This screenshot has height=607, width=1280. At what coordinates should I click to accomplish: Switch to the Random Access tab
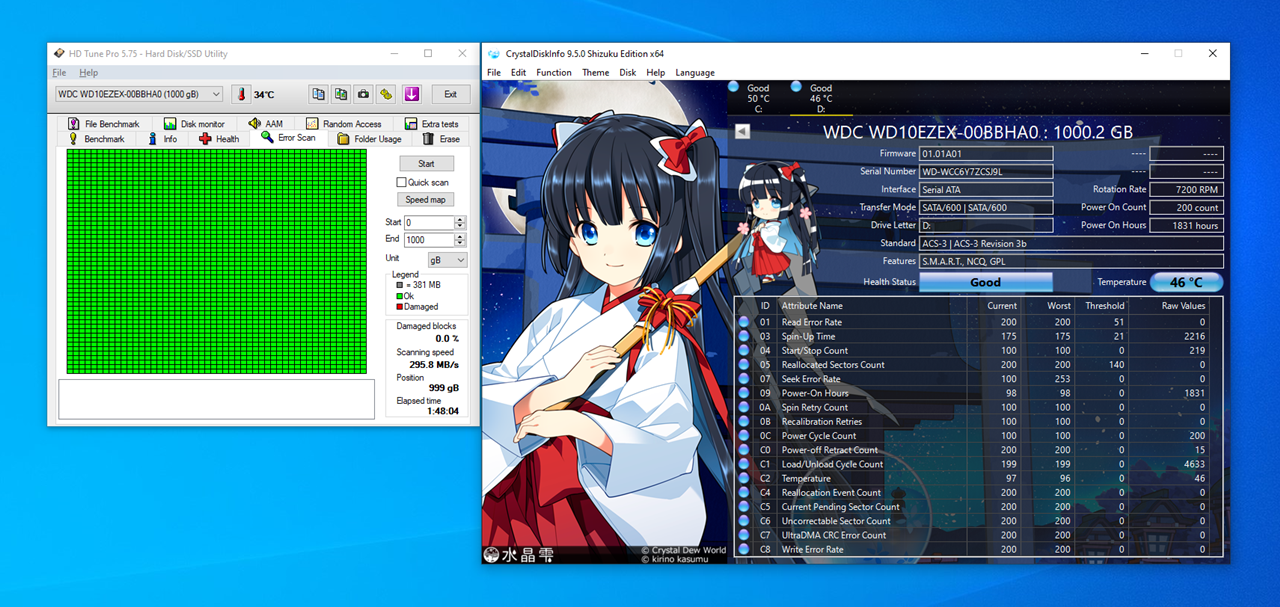343,124
